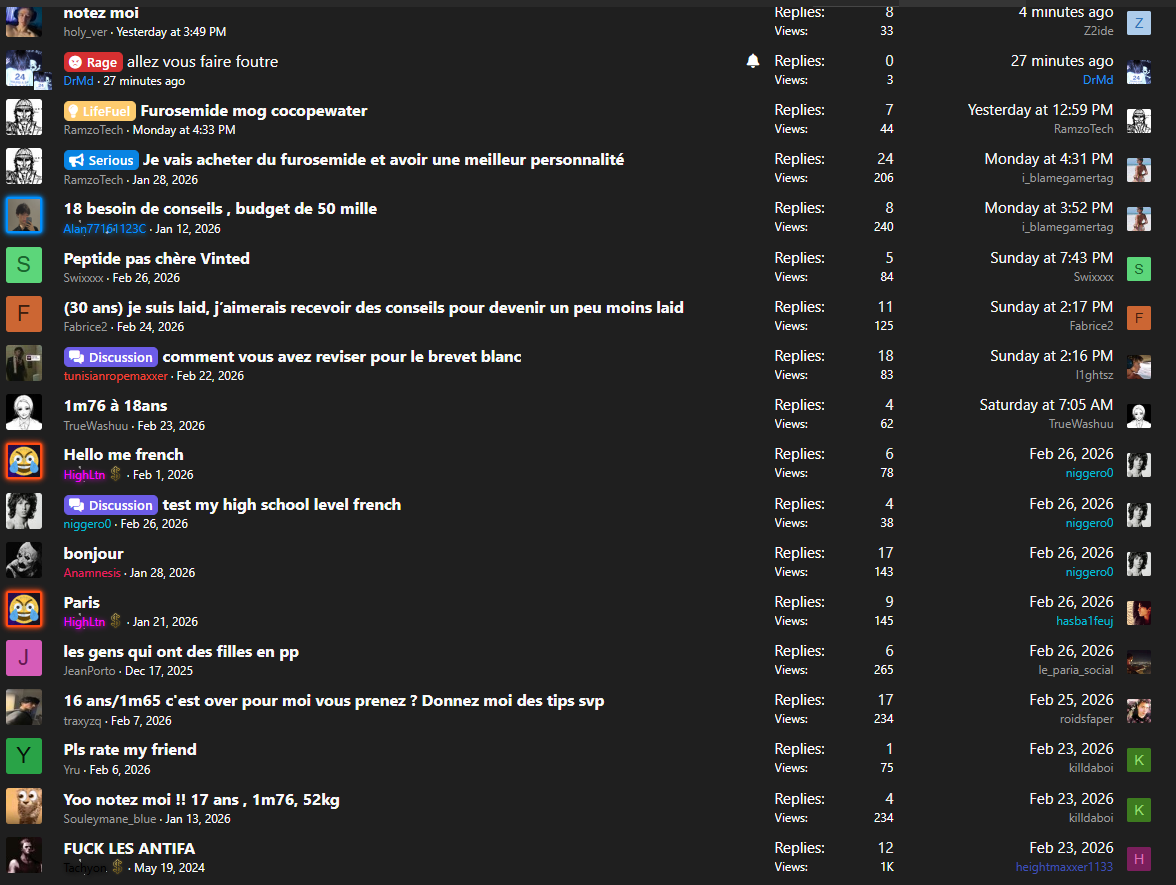This screenshot has width=1176, height=885.
Task: Click Discussion tag on brevet blanc thread
Action: pyautogui.click(x=111, y=357)
